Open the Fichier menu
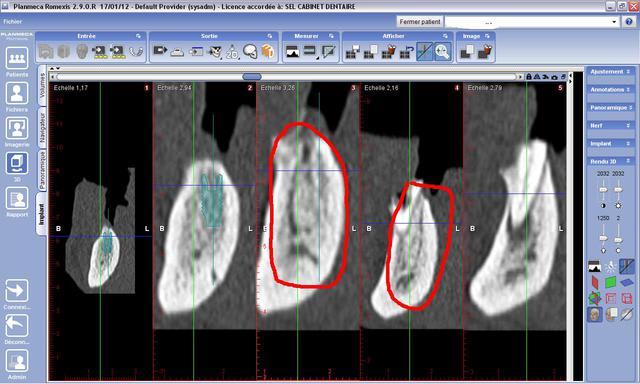640x384 pixels. [13, 22]
